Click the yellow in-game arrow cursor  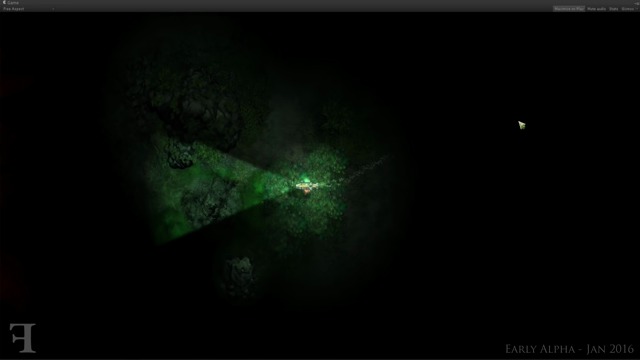point(522,125)
